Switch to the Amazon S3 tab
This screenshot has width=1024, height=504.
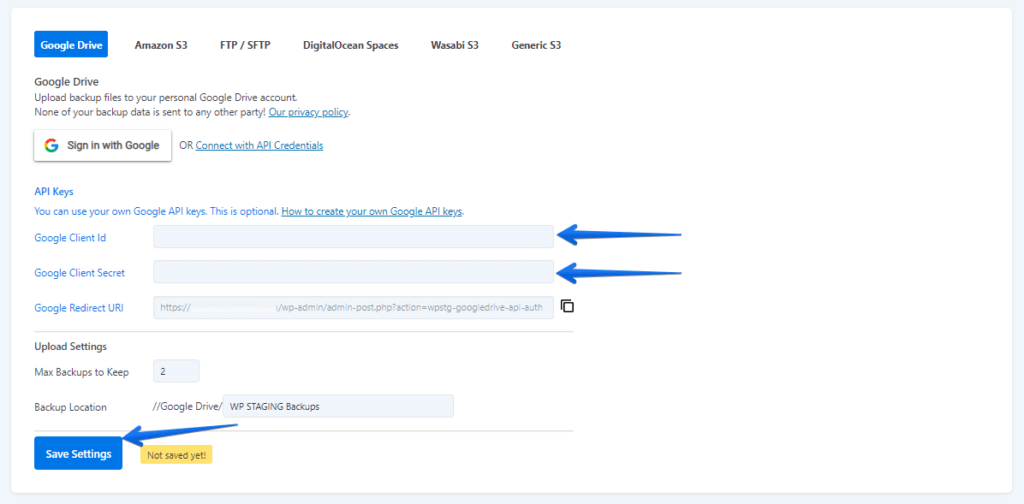[x=161, y=45]
